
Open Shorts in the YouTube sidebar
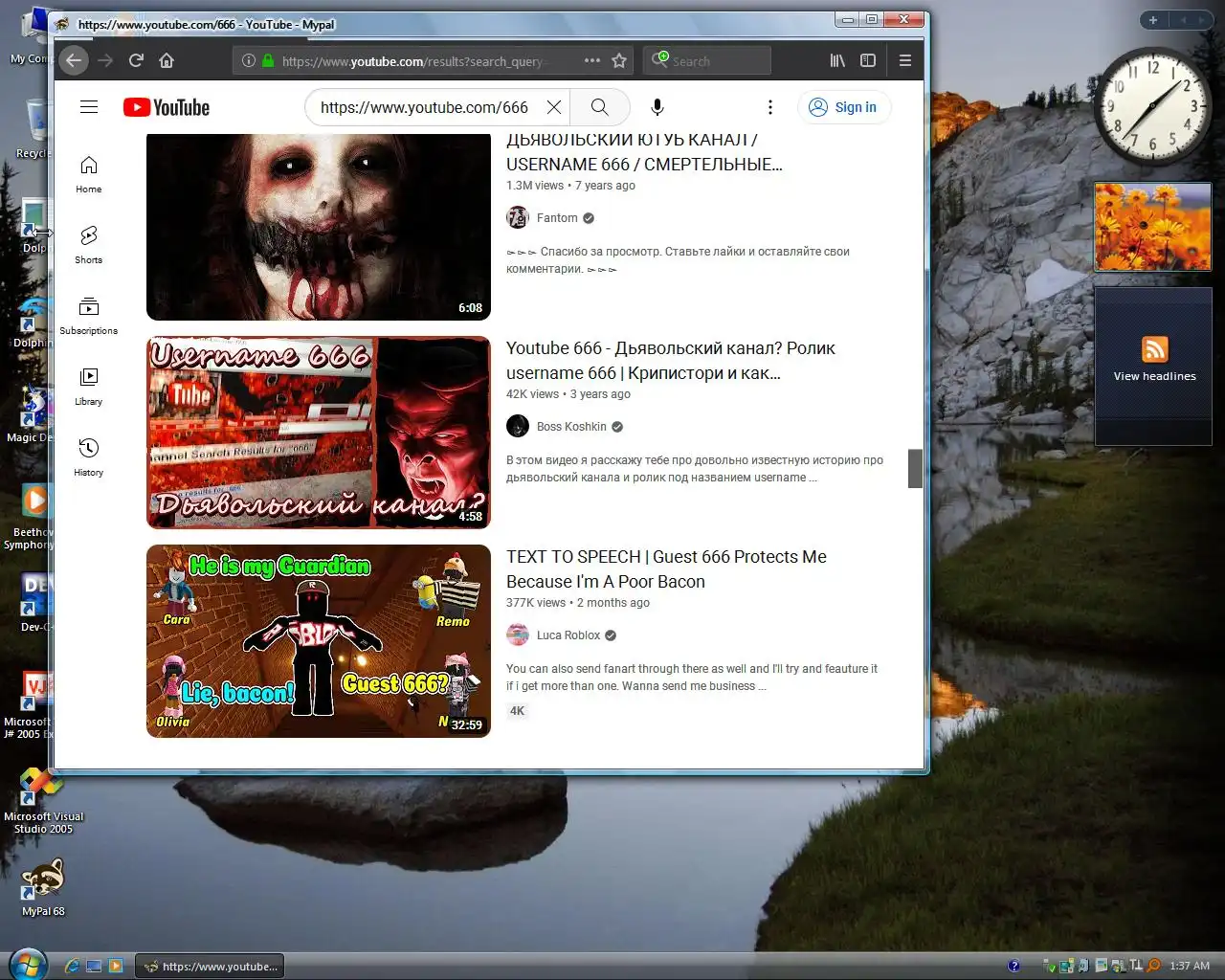coord(89,245)
